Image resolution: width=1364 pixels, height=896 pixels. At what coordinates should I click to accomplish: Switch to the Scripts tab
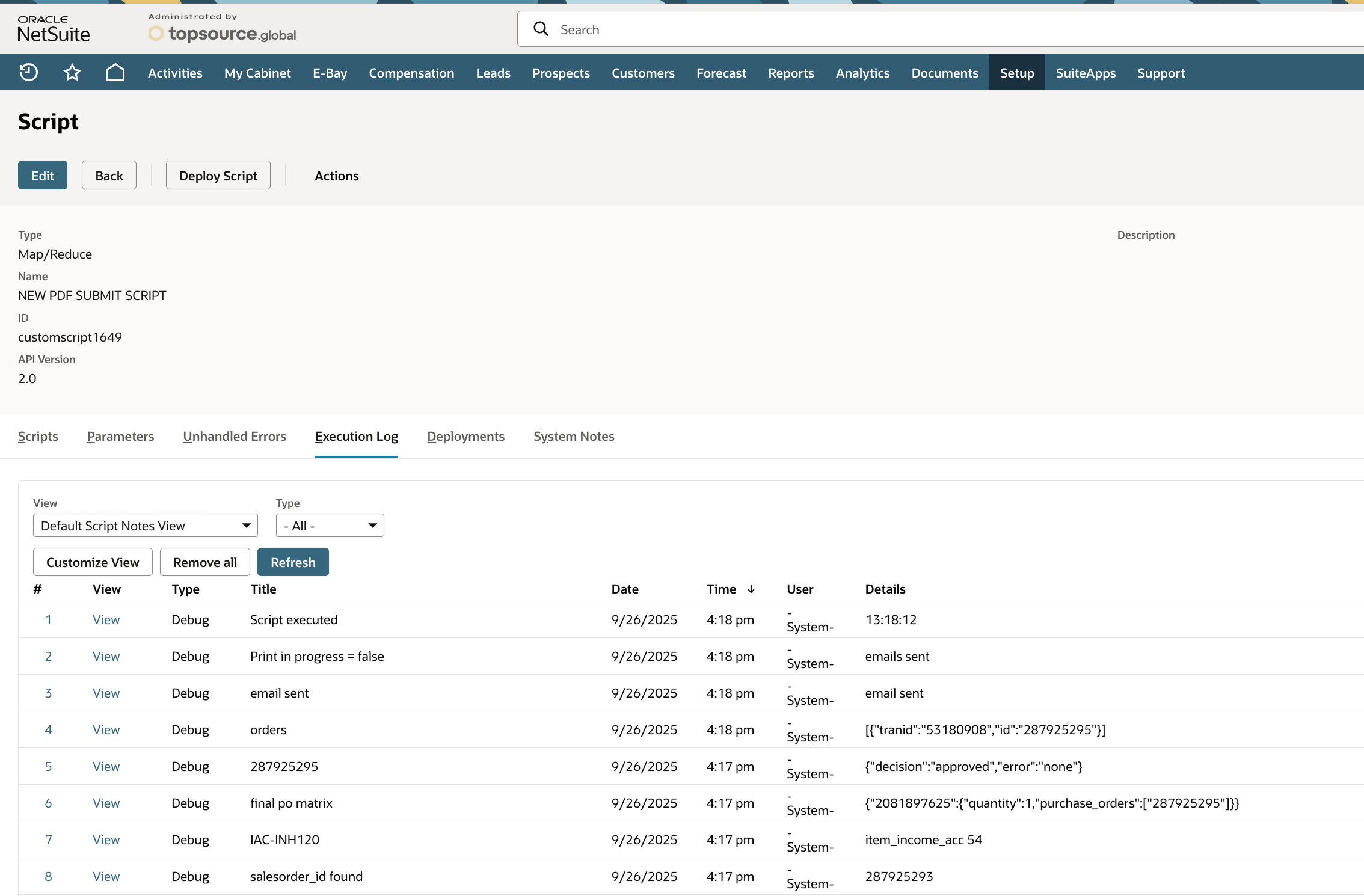(x=38, y=436)
